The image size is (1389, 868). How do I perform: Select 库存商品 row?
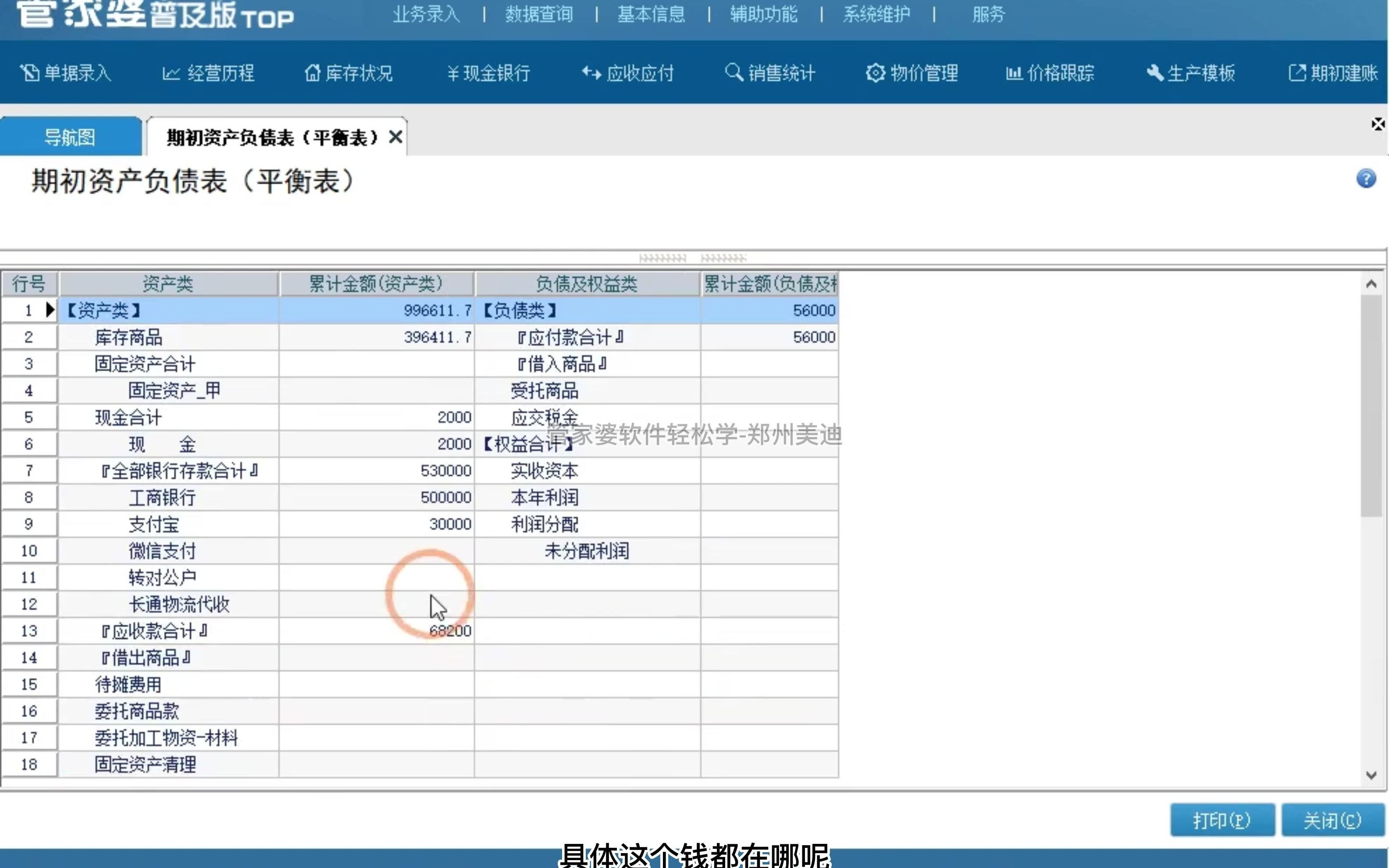(x=168, y=337)
